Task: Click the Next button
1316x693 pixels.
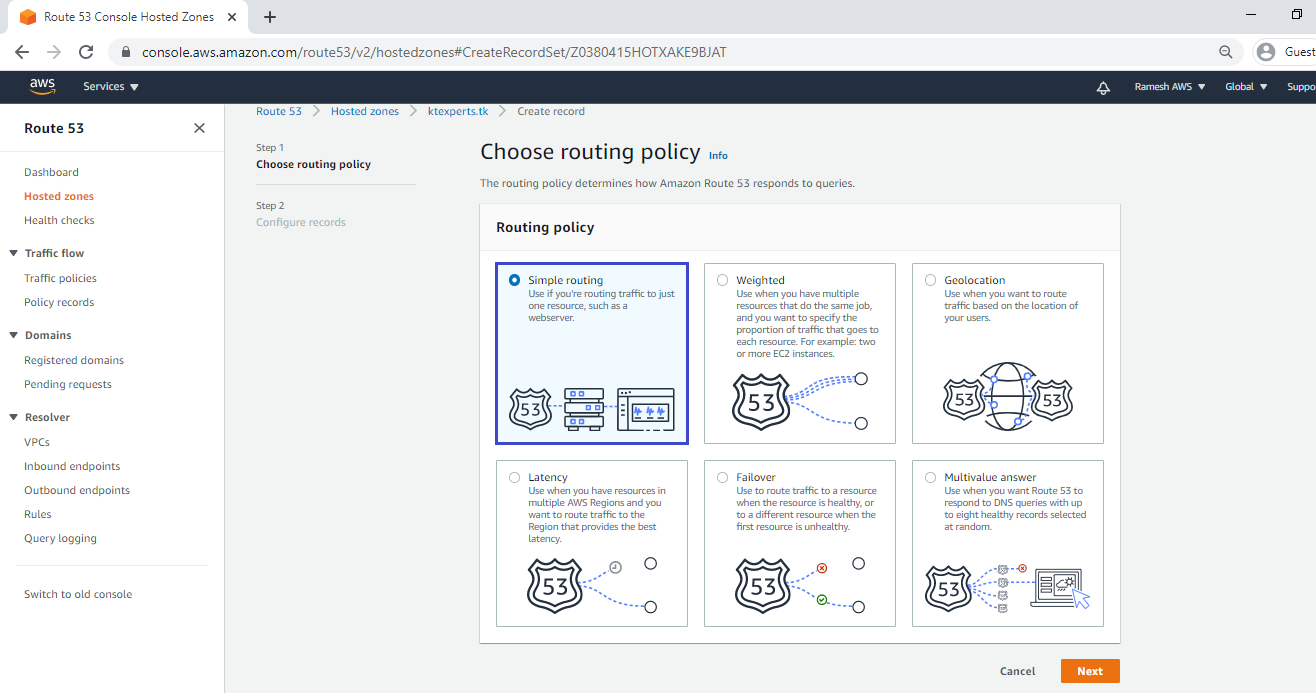Action: (1090, 671)
